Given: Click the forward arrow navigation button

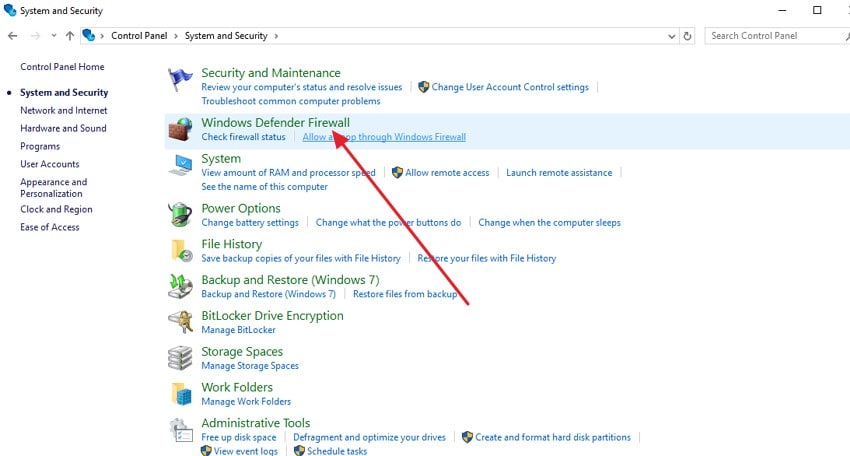Looking at the screenshot, I should (35, 36).
